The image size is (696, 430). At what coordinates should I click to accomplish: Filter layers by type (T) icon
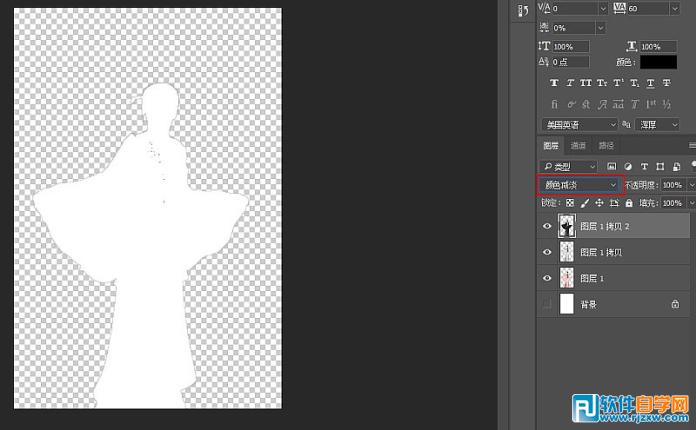(644, 166)
